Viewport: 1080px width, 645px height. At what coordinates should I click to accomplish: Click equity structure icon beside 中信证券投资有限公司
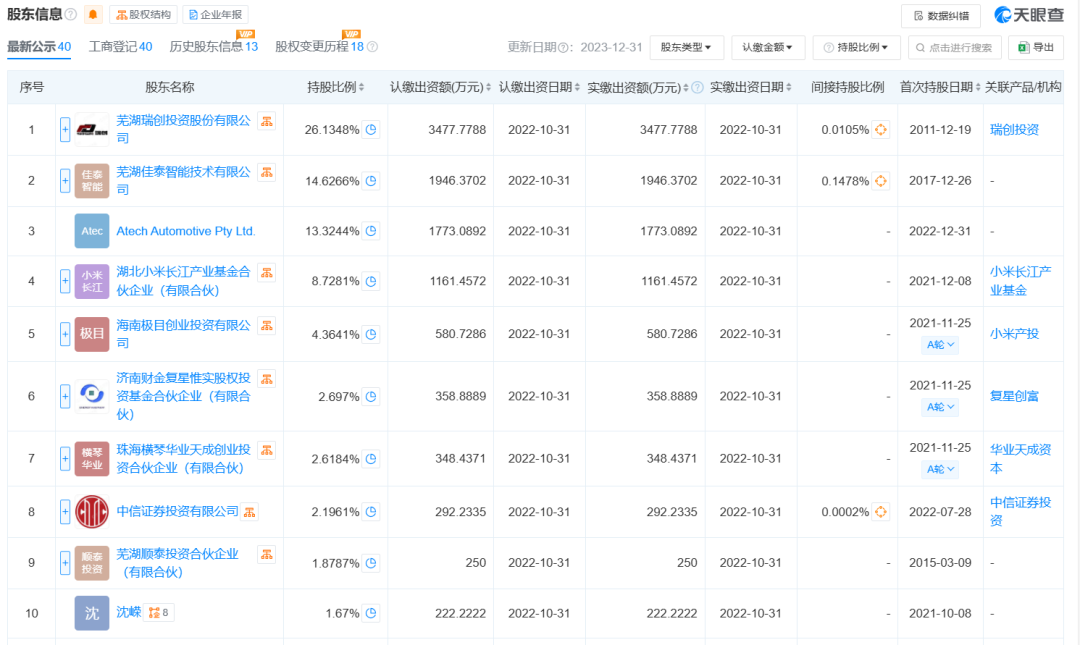249,512
